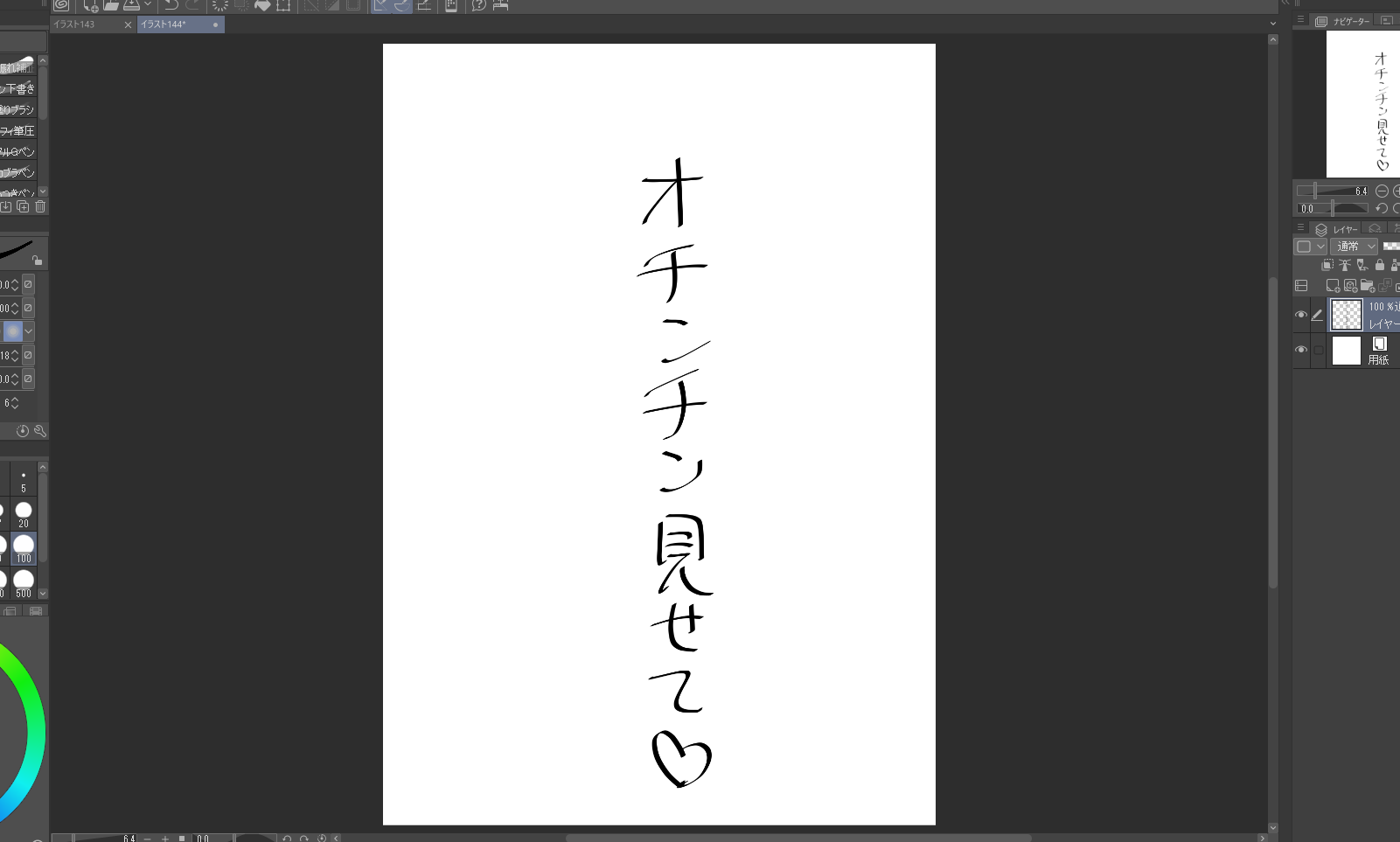The height and width of the screenshot is (842, 1400).
Task: Open the Navigator panel hamburger menu
Action: [1300, 20]
